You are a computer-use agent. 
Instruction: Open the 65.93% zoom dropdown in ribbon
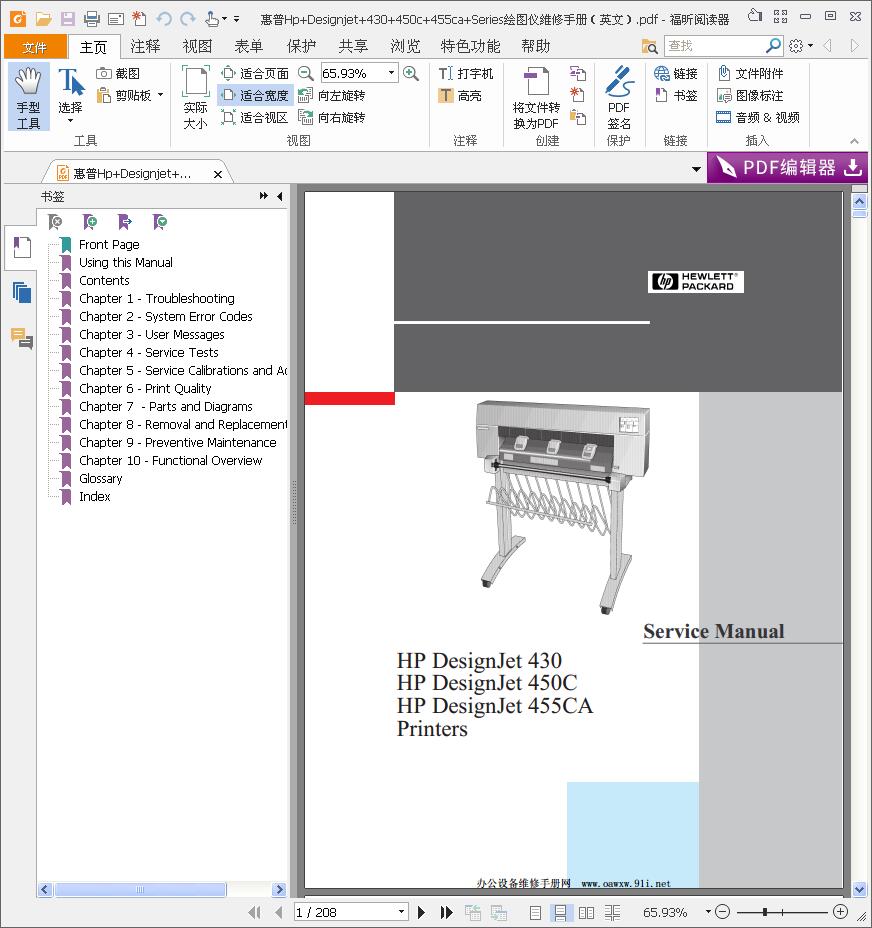[x=391, y=73]
